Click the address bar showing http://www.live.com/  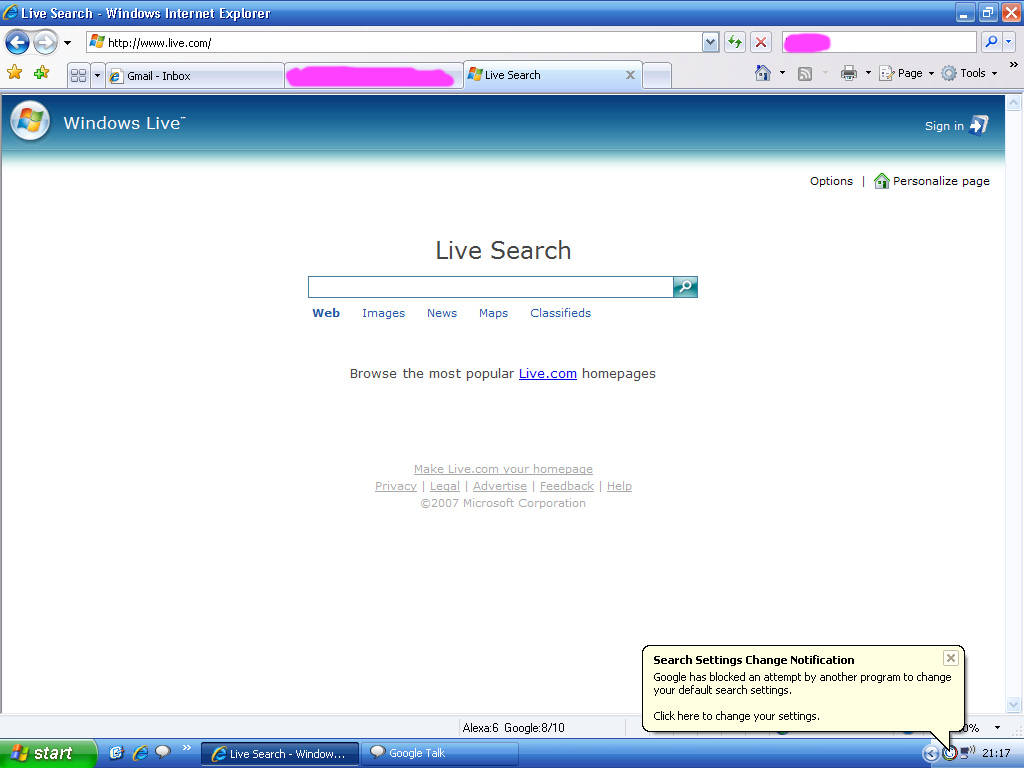(394, 43)
